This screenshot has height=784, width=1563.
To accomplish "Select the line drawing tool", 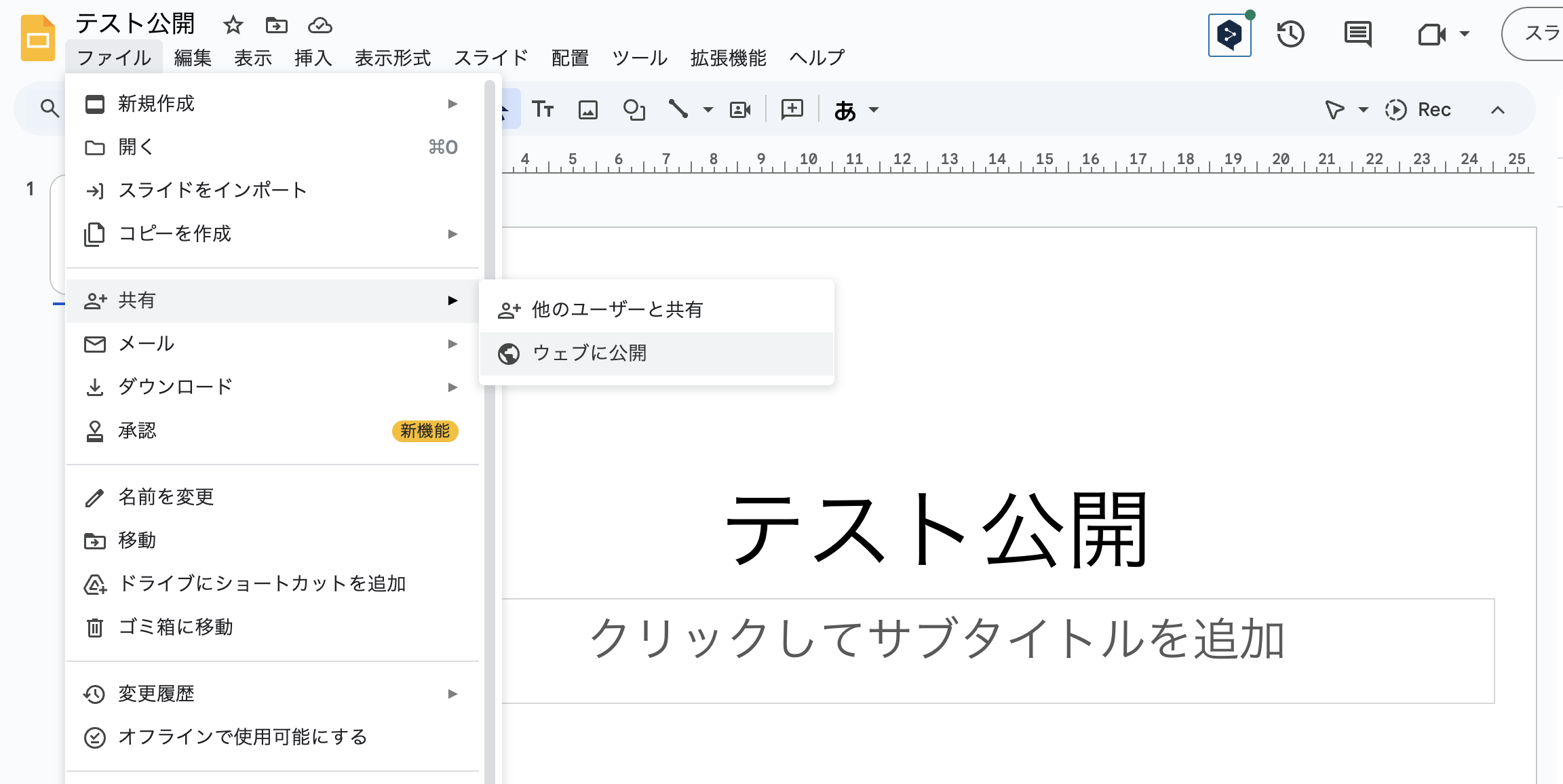I will pyautogui.click(x=680, y=109).
